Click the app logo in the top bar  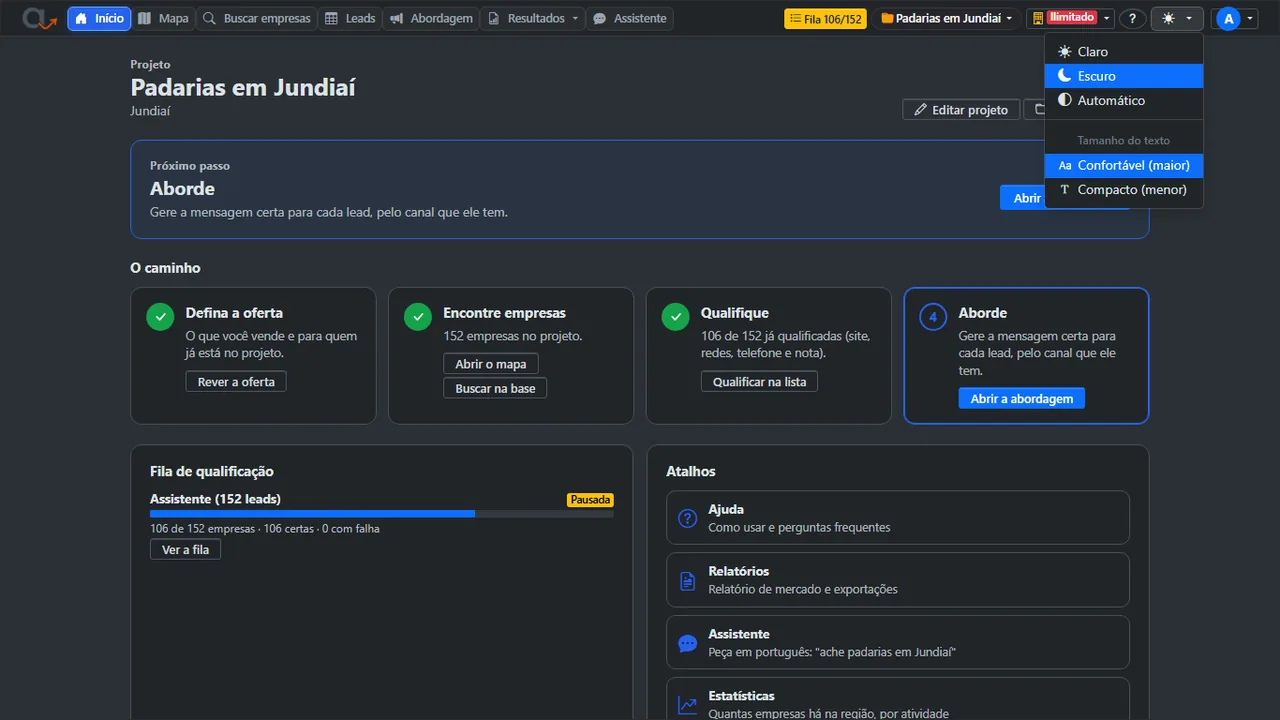pyautogui.click(x=40, y=18)
